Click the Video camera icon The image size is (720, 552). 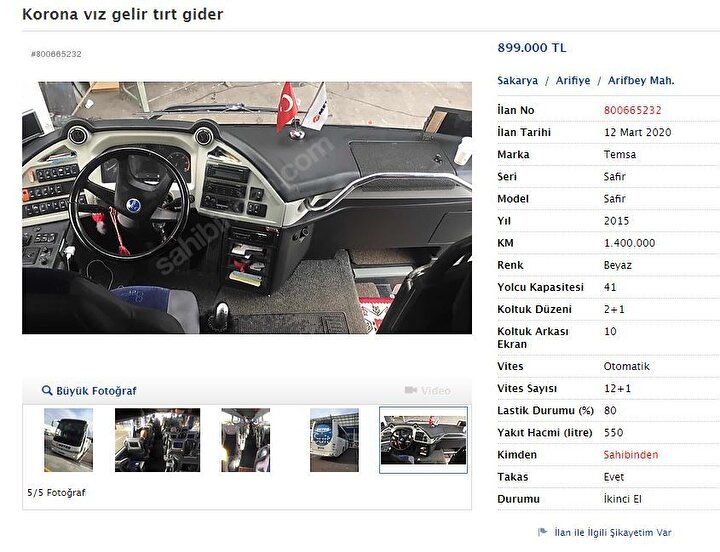point(411,390)
